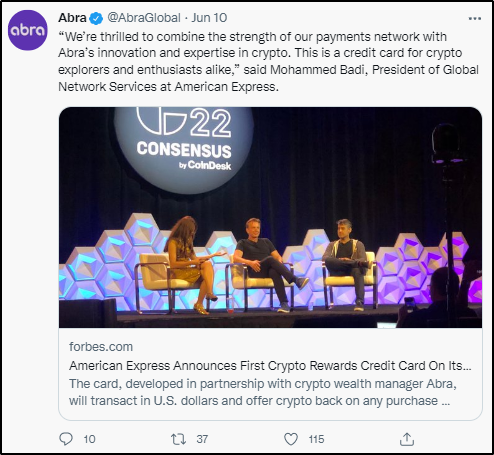
Task: Open the @AbraGlobal handle link
Action: (x=144, y=18)
